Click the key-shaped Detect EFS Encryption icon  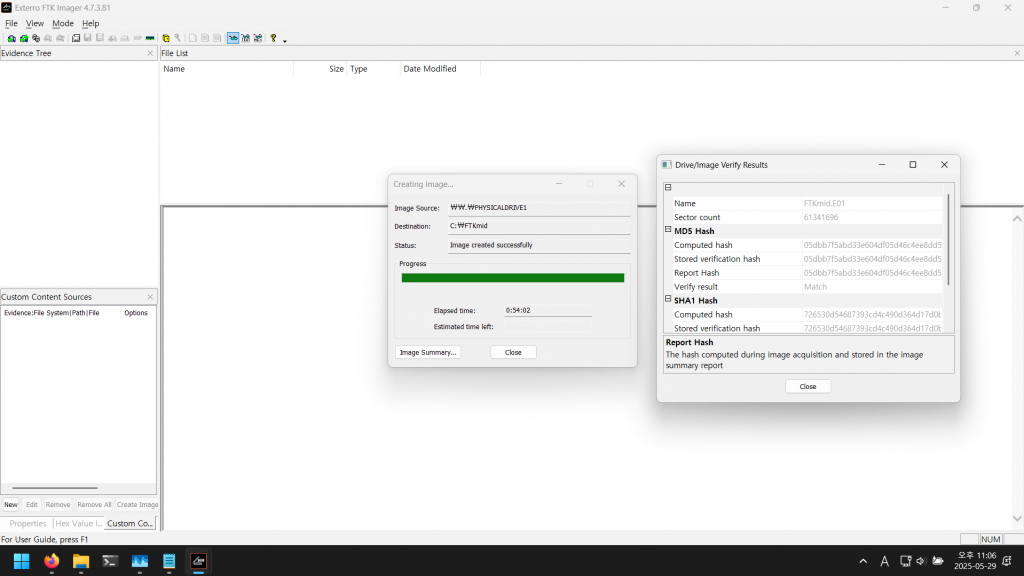[x=177, y=39]
